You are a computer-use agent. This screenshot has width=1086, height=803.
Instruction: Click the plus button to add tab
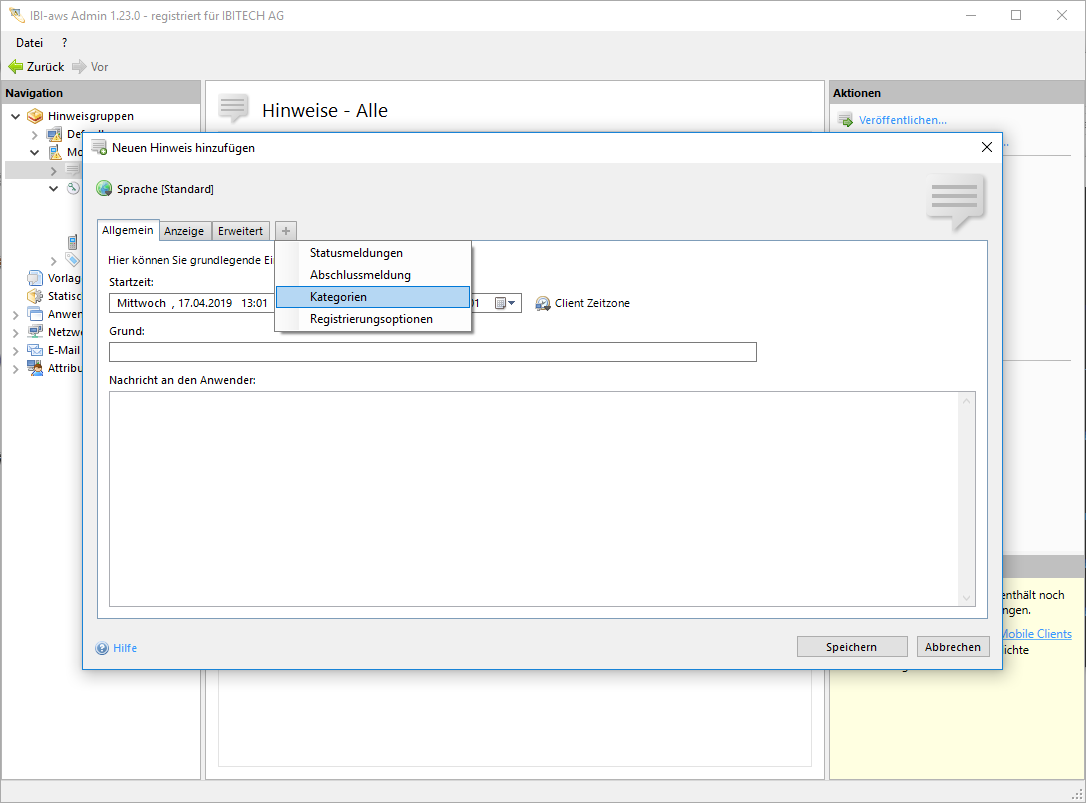pyautogui.click(x=286, y=231)
